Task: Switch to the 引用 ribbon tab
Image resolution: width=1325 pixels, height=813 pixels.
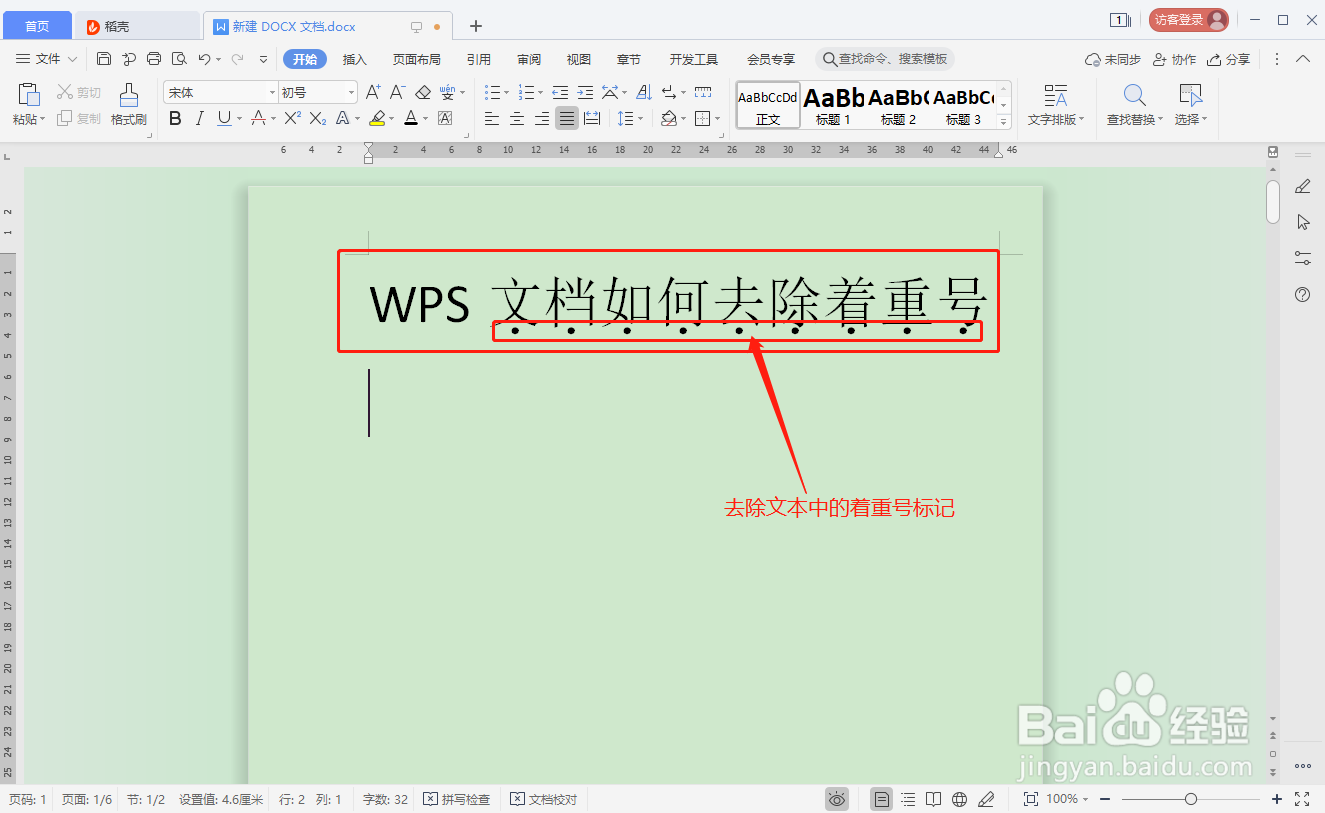Action: click(x=479, y=59)
